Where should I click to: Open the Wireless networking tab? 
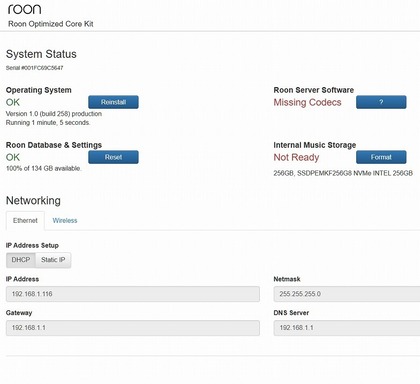(x=65, y=221)
